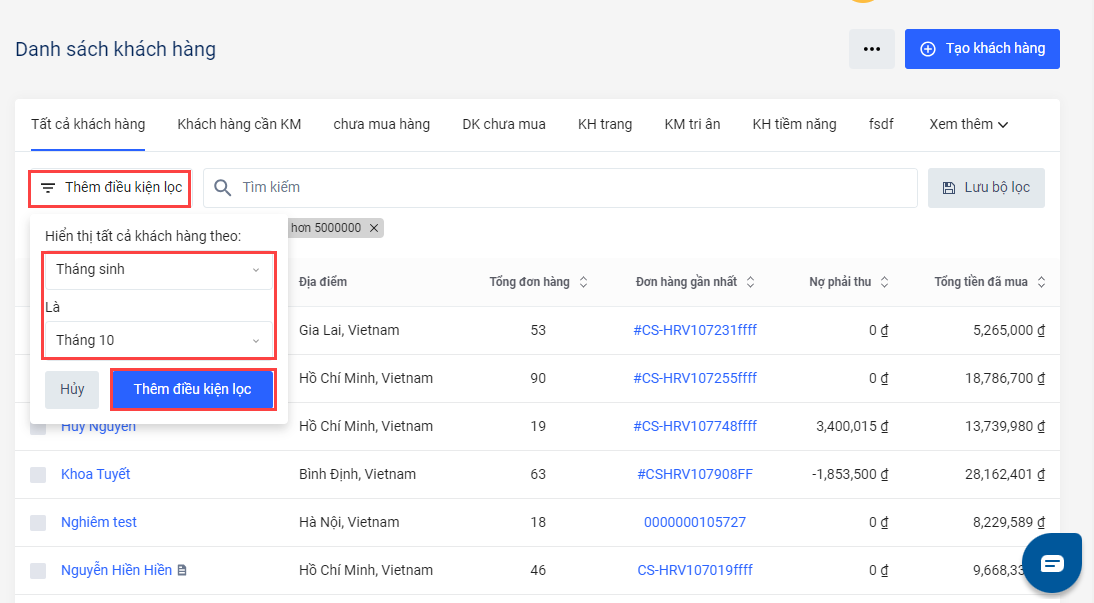Click the three-dot more options button
Viewport: 1094px width, 603px height.
[x=871, y=49]
